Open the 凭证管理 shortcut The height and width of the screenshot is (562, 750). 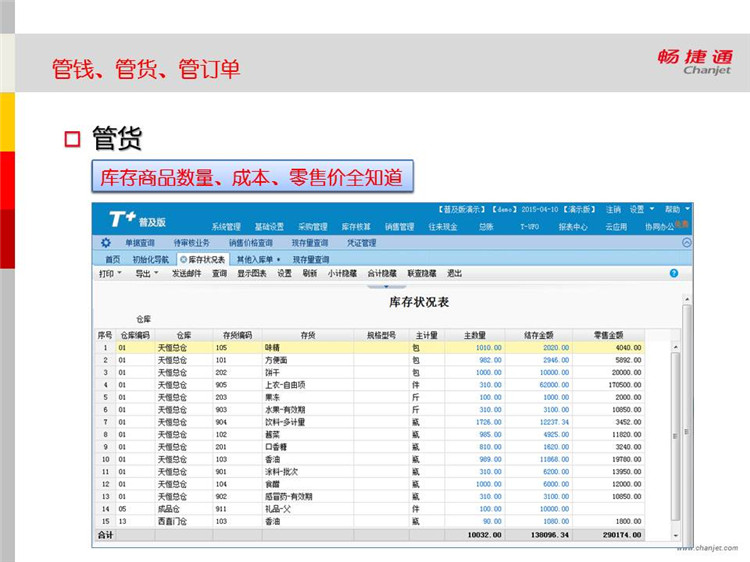pyautogui.click(x=362, y=243)
